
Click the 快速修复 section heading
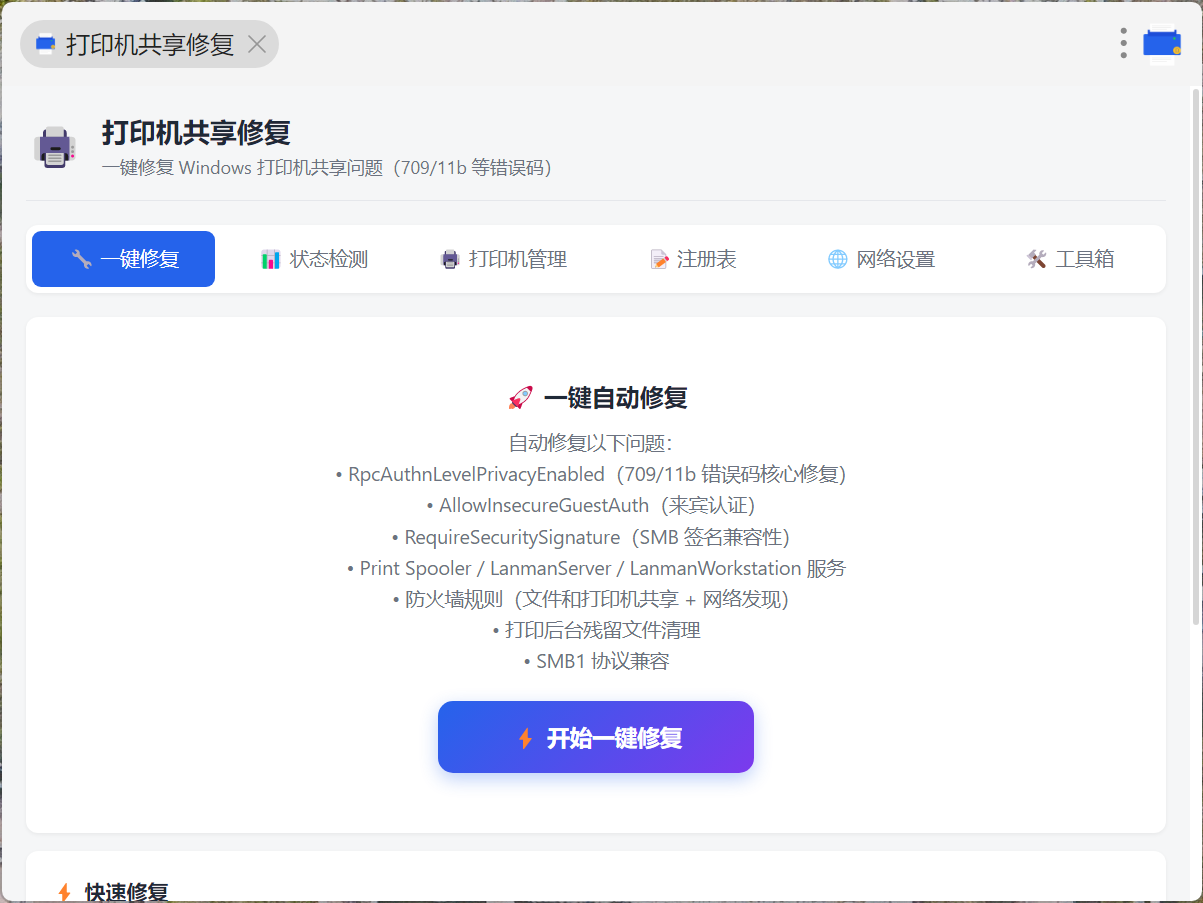click(x=126, y=892)
